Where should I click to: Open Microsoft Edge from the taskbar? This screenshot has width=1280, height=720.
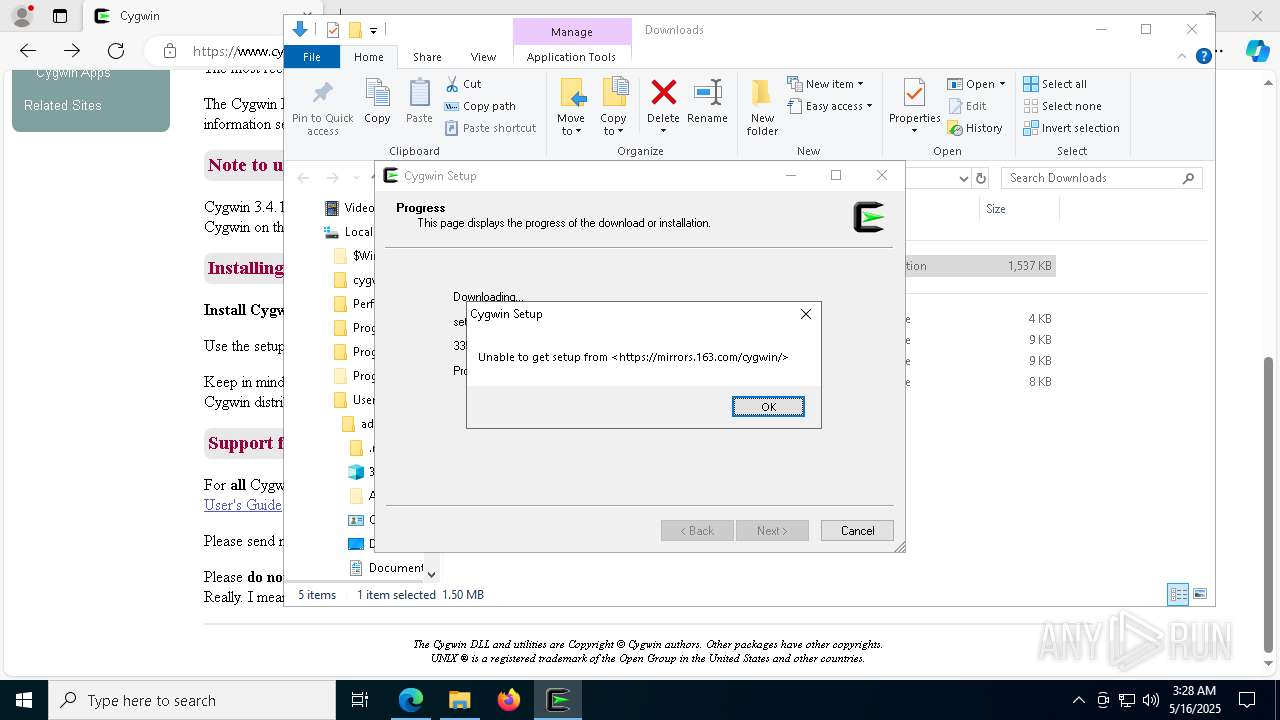point(411,700)
